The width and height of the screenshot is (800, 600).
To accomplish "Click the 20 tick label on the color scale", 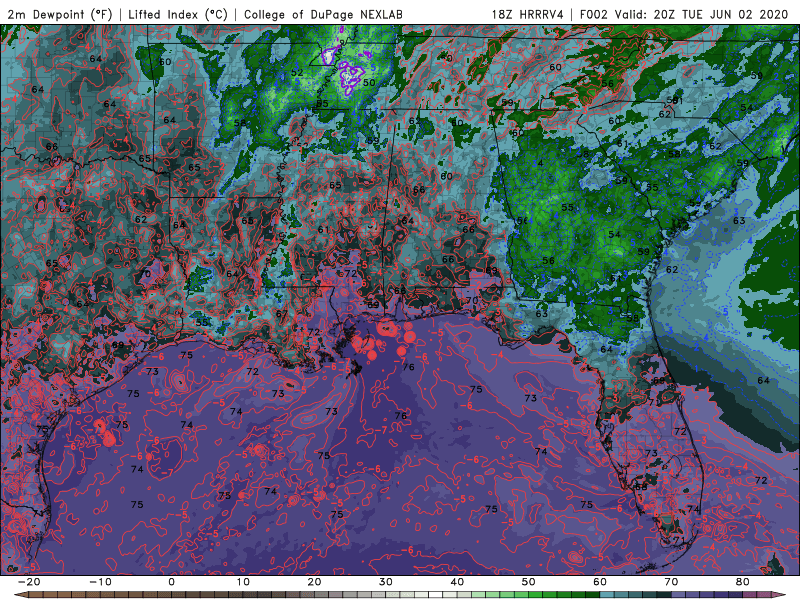I will tap(314, 582).
